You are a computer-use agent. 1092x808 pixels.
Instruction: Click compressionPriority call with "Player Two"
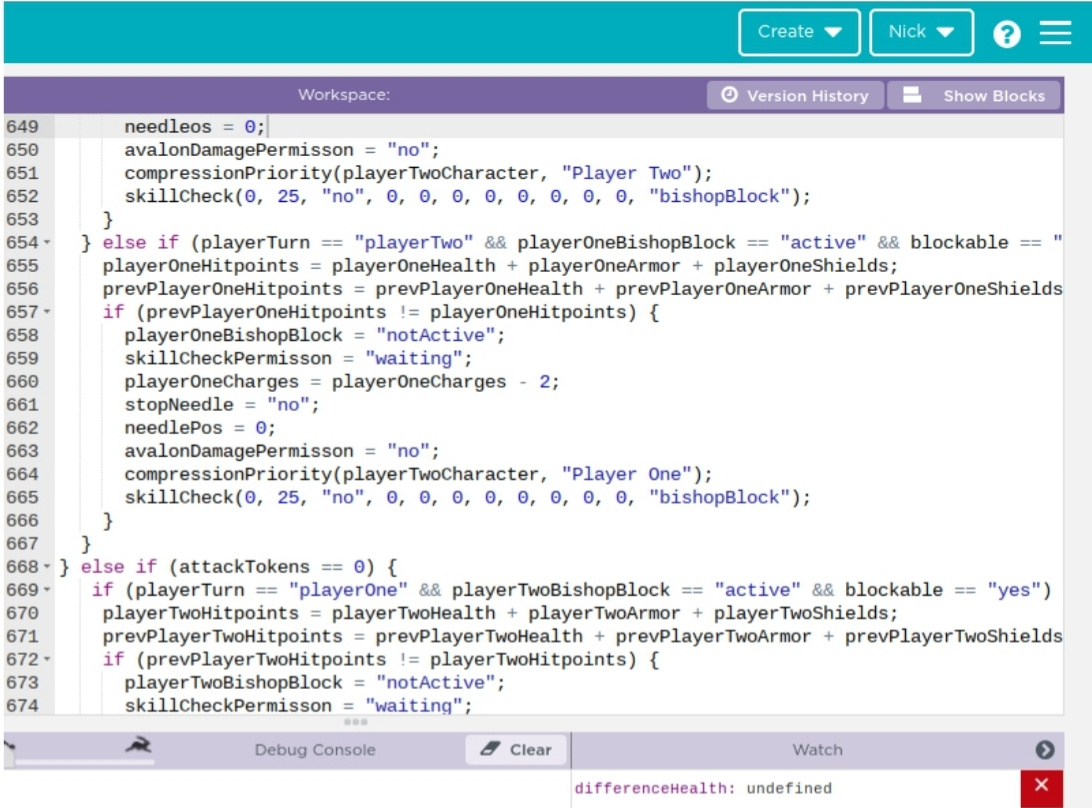coord(418,173)
